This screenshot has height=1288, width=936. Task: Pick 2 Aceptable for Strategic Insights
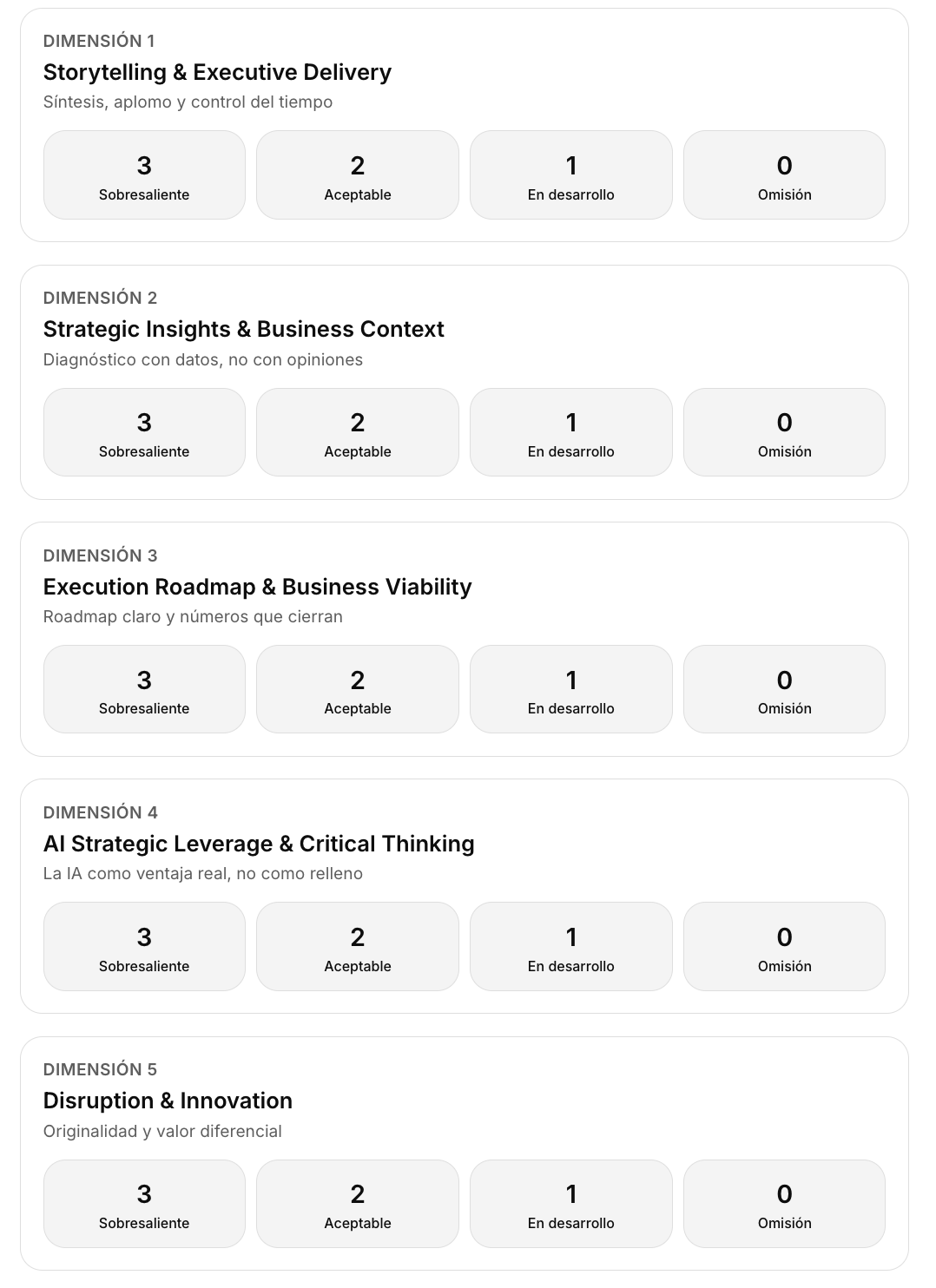pos(358,432)
